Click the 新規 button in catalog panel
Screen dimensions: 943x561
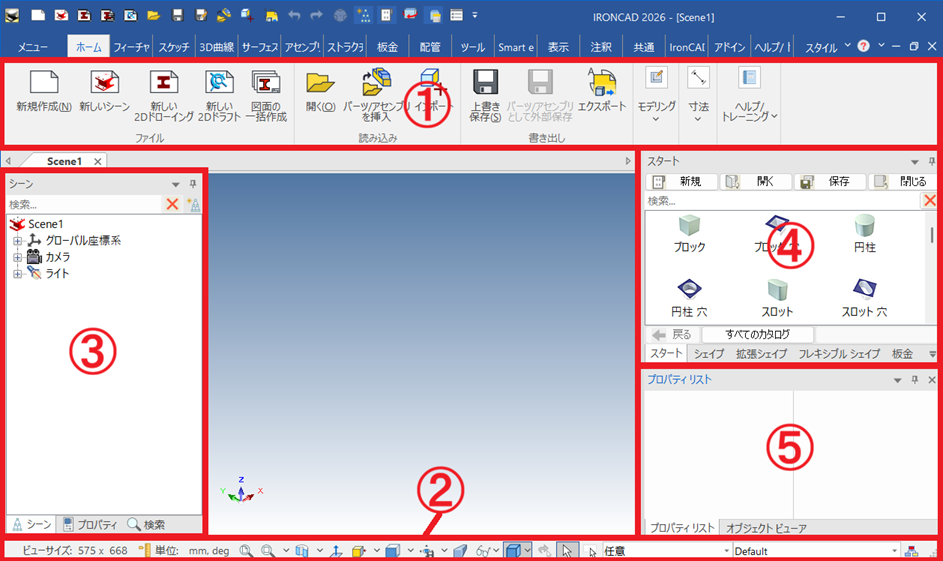(681, 182)
